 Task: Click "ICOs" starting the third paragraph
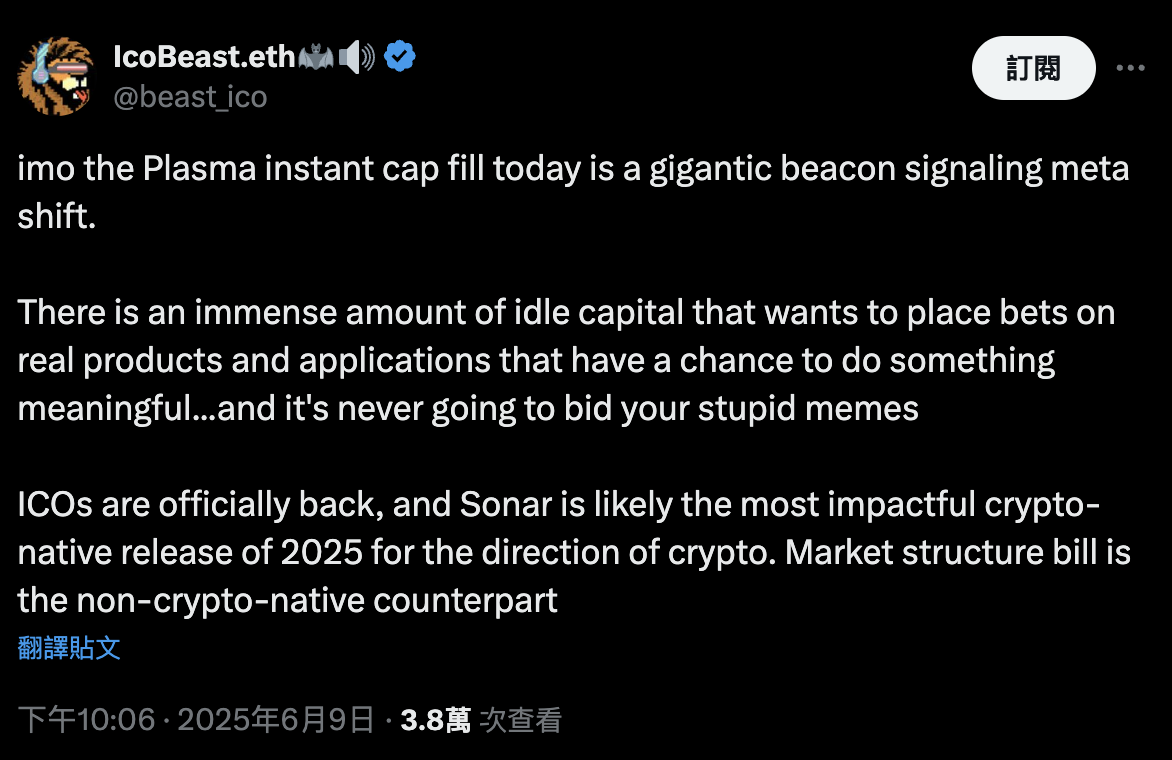coord(57,505)
